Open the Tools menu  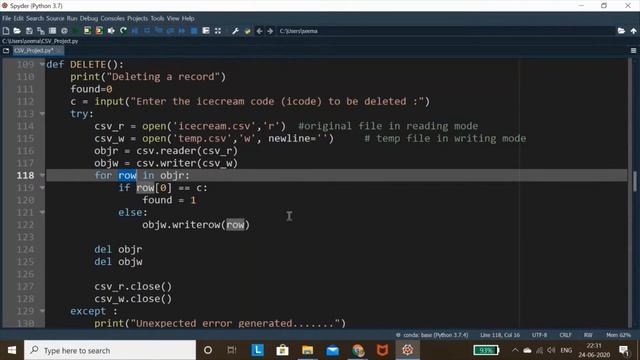pyautogui.click(x=157, y=18)
